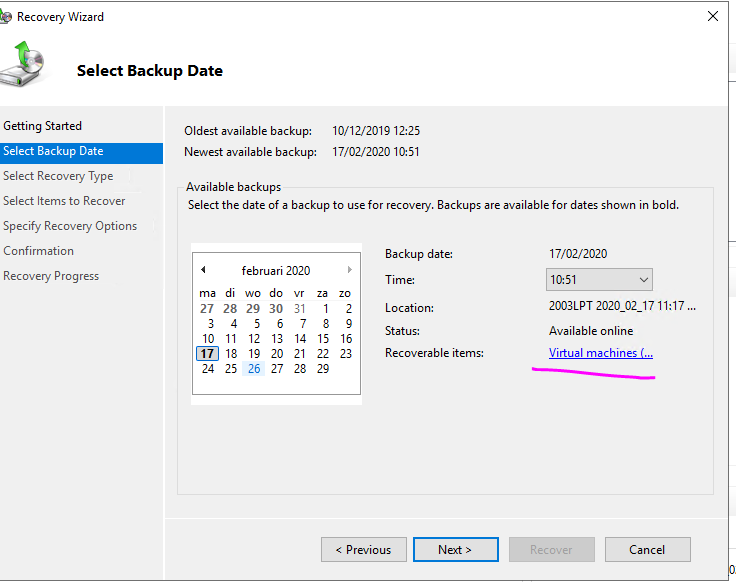Click the Available online status text
Screen dimensions: 736x582
pos(591,331)
